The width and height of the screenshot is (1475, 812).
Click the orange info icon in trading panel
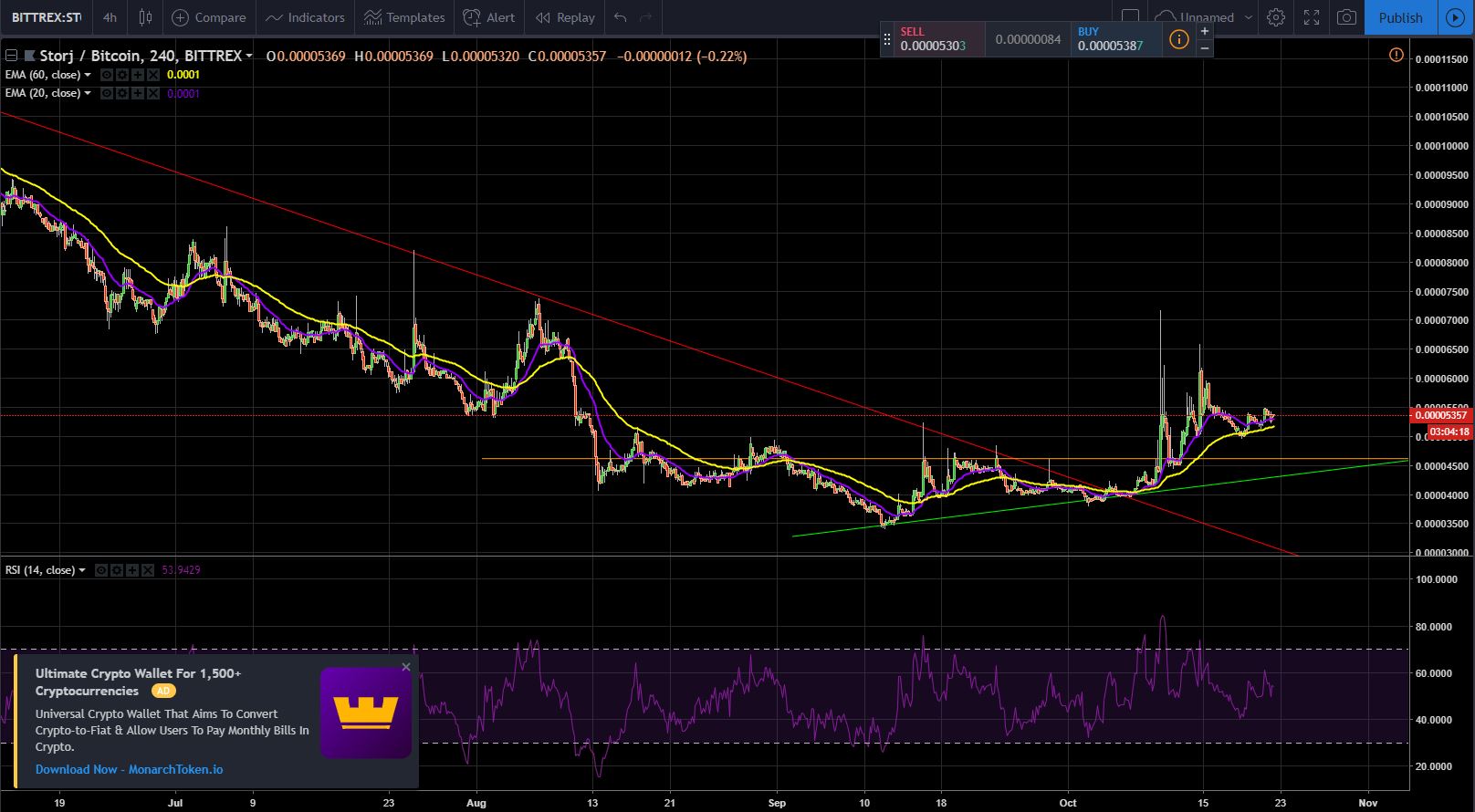[1179, 39]
